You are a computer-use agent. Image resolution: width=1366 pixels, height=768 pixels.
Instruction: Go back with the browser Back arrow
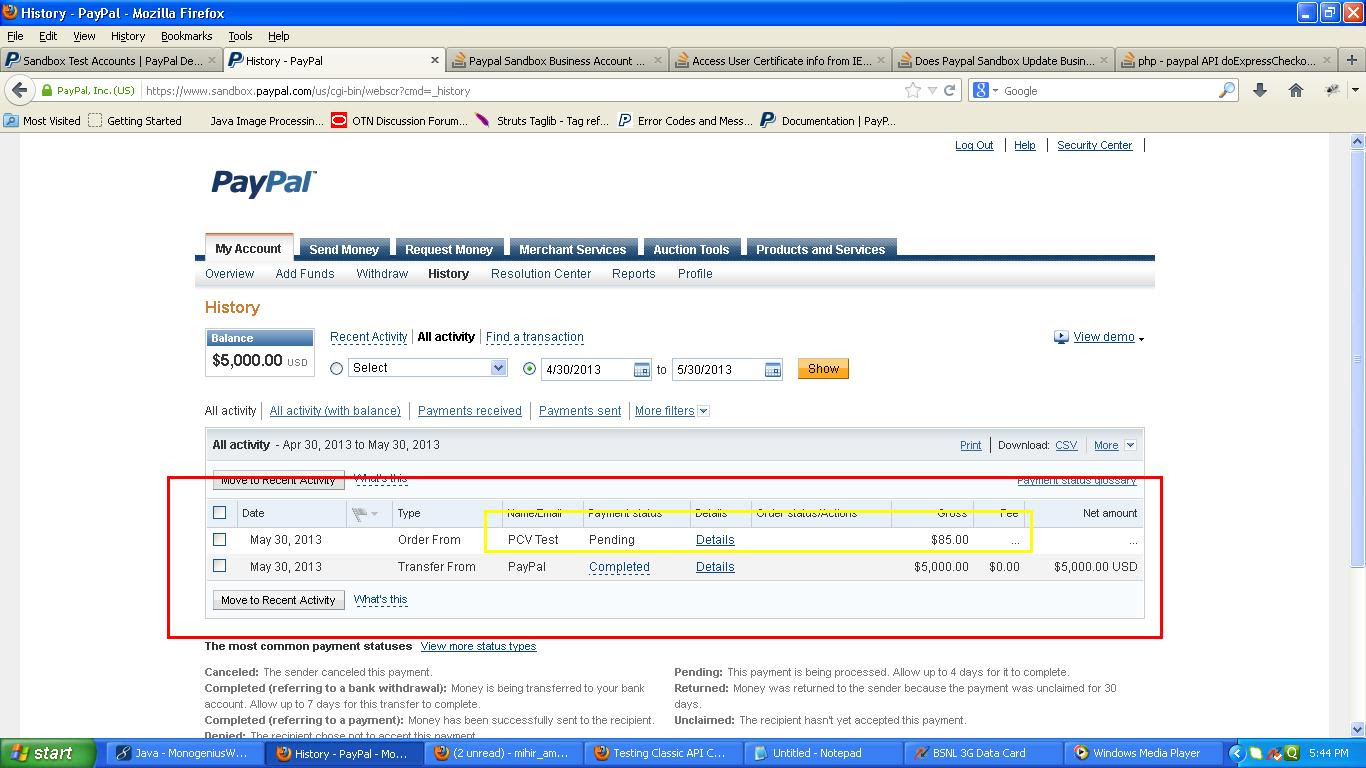click(x=18, y=90)
